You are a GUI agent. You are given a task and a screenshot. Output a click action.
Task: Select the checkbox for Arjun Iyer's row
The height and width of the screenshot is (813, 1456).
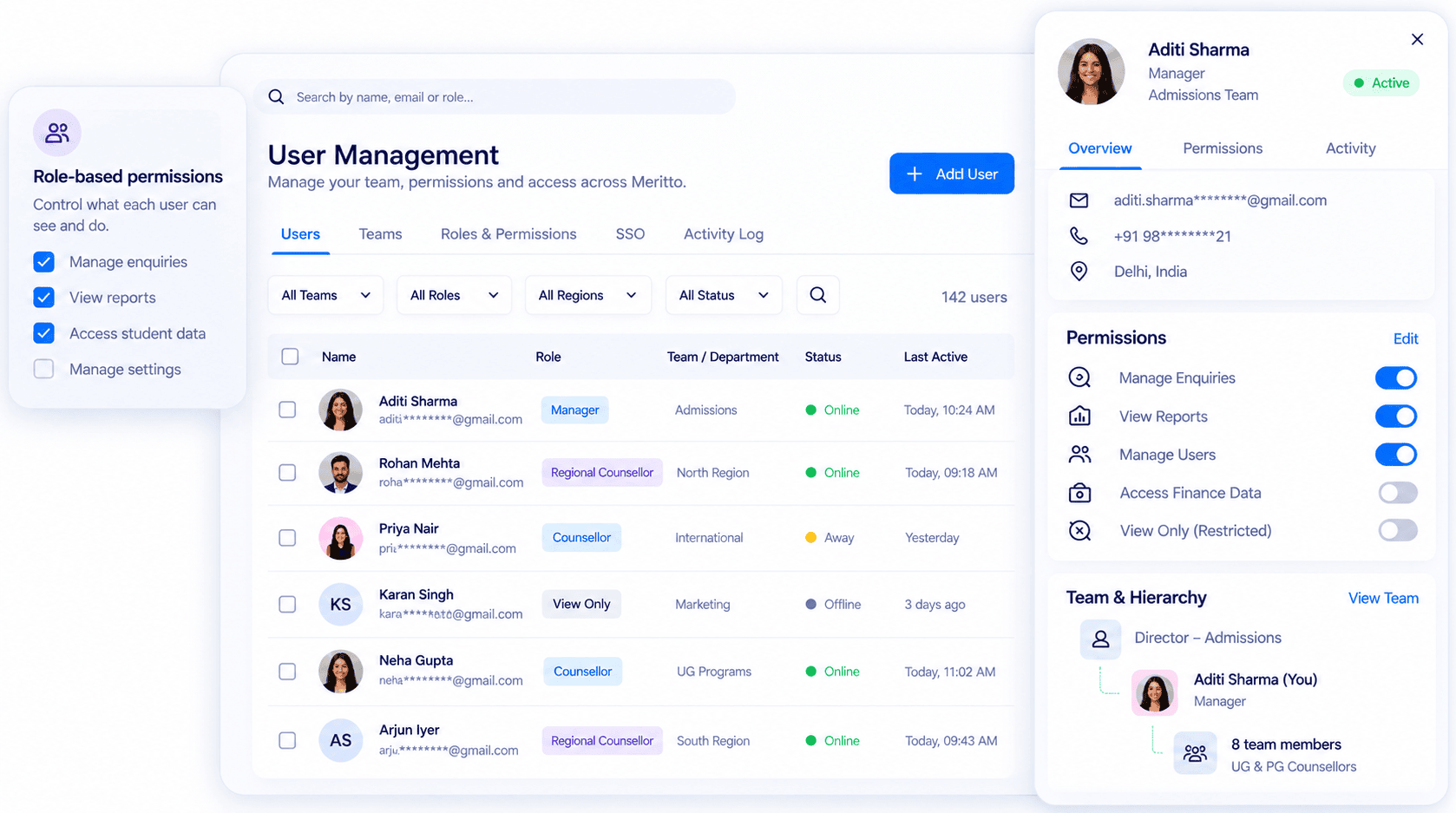pos(287,740)
